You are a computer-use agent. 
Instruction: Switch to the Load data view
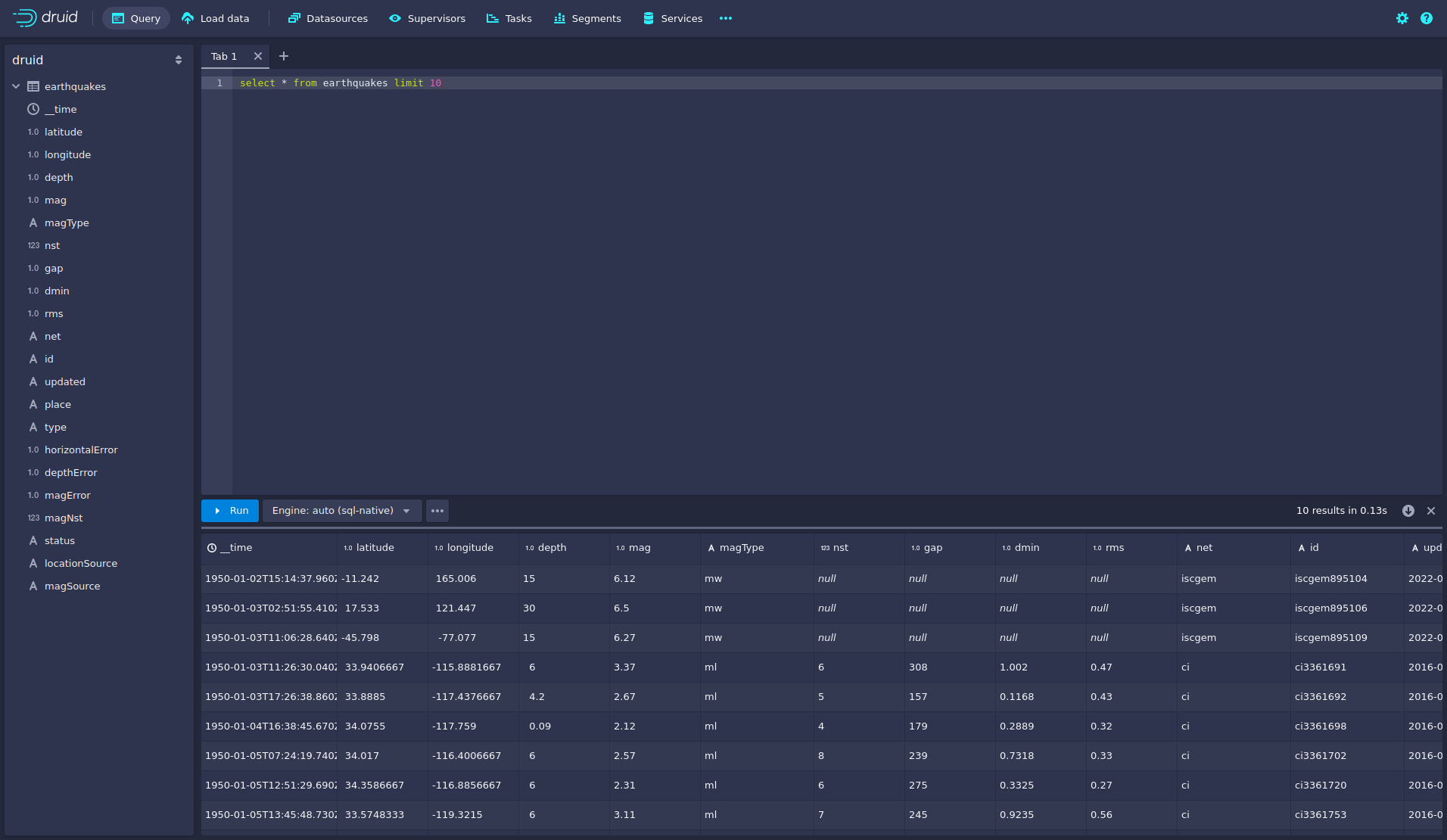[x=216, y=18]
